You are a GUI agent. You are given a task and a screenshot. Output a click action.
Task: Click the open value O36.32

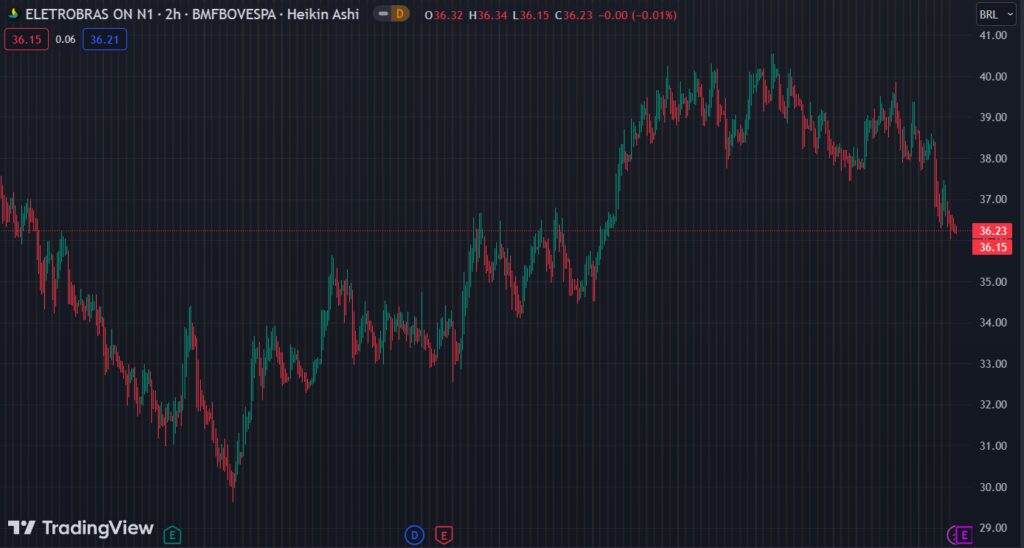[x=443, y=15]
